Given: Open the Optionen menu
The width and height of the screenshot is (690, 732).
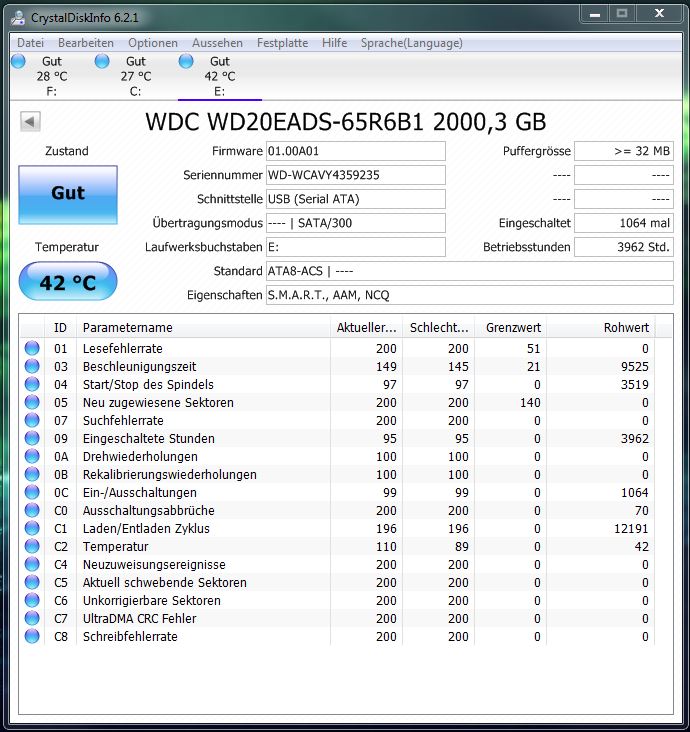Looking at the screenshot, I should coord(153,43).
